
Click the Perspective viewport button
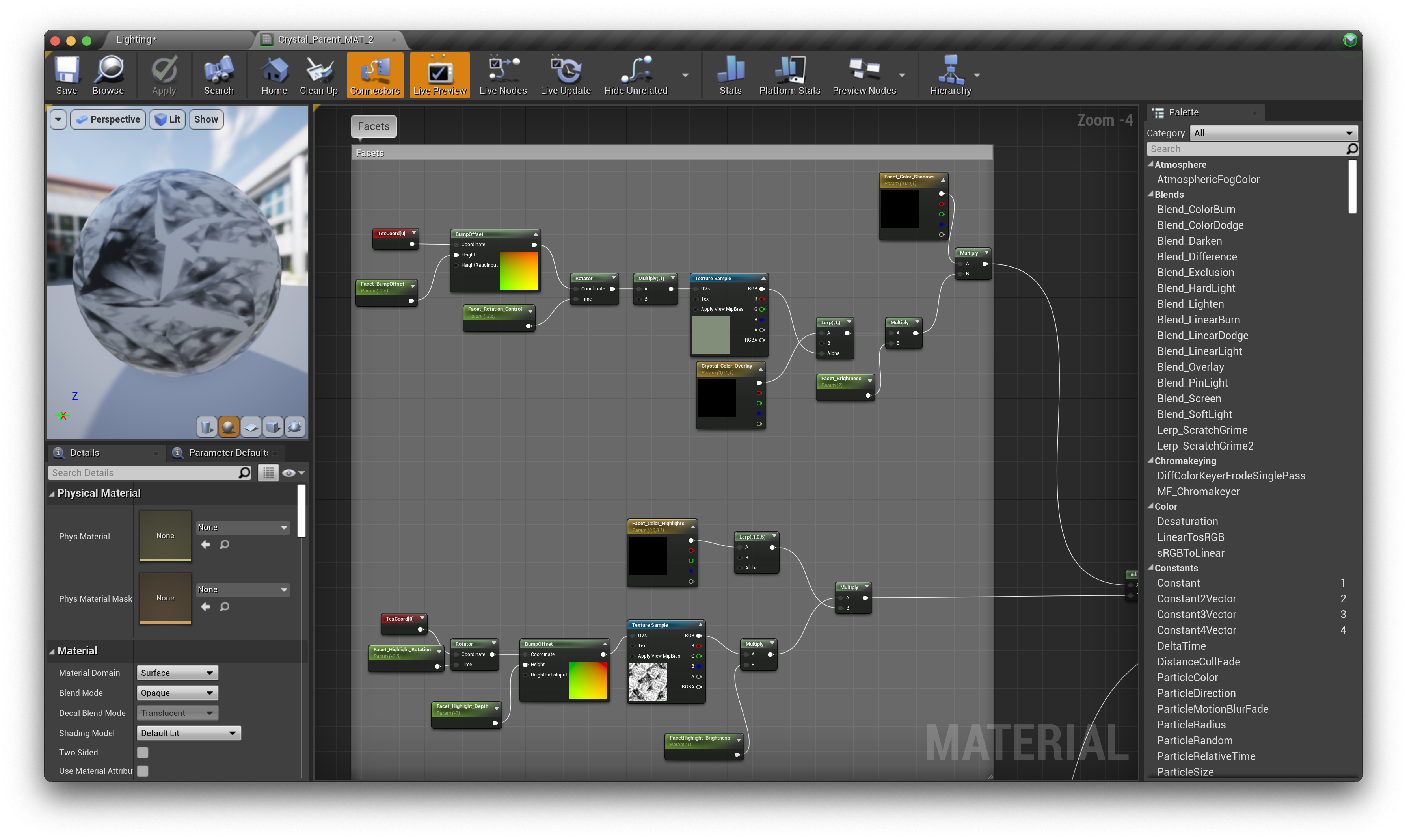coord(108,119)
